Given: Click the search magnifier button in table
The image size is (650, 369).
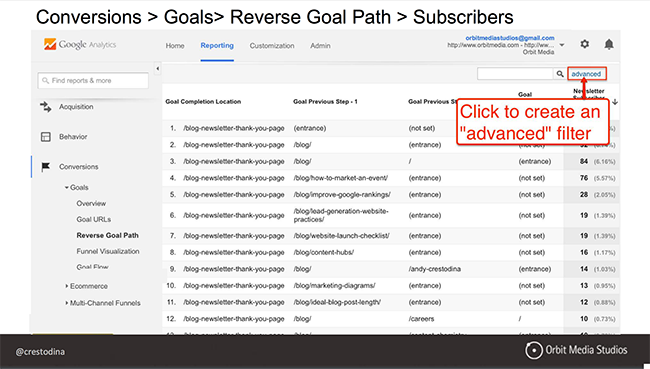Looking at the screenshot, I should (x=560, y=74).
